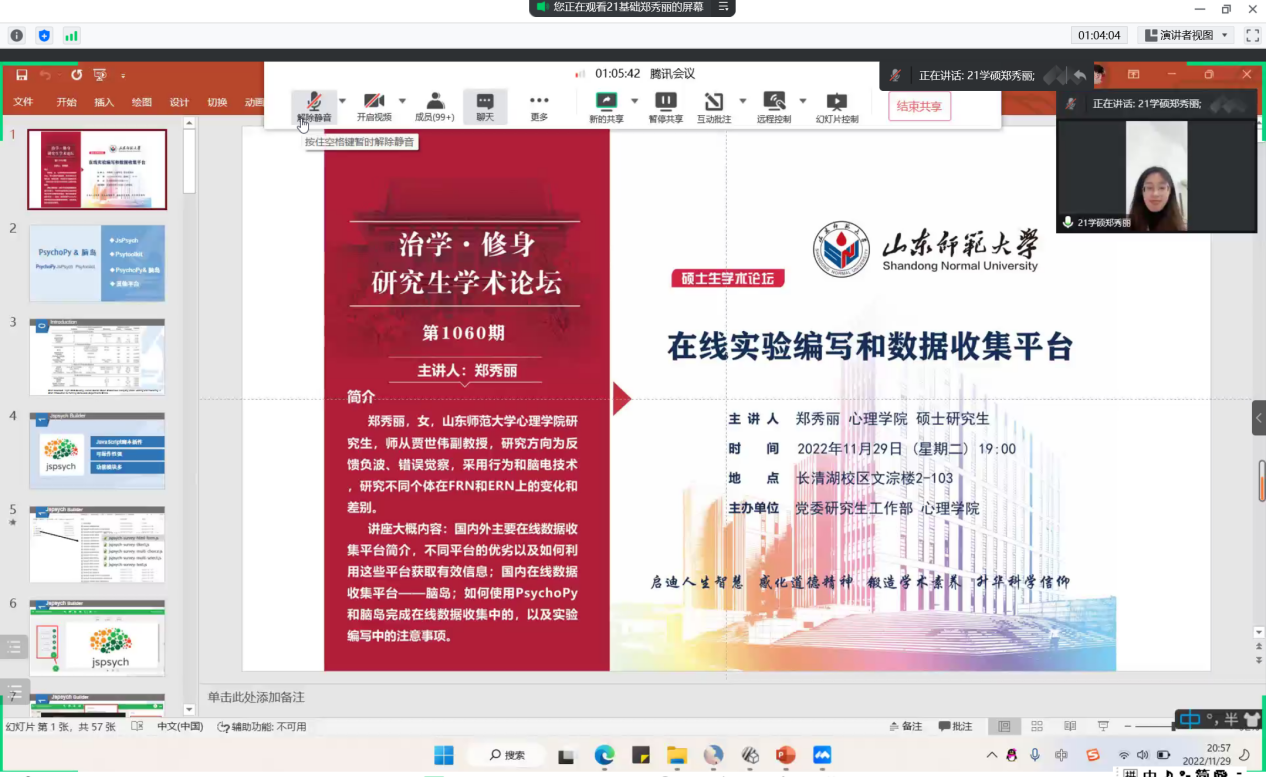Open 幻灯片控制 slide control
The width and height of the screenshot is (1266, 777).
(837, 107)
